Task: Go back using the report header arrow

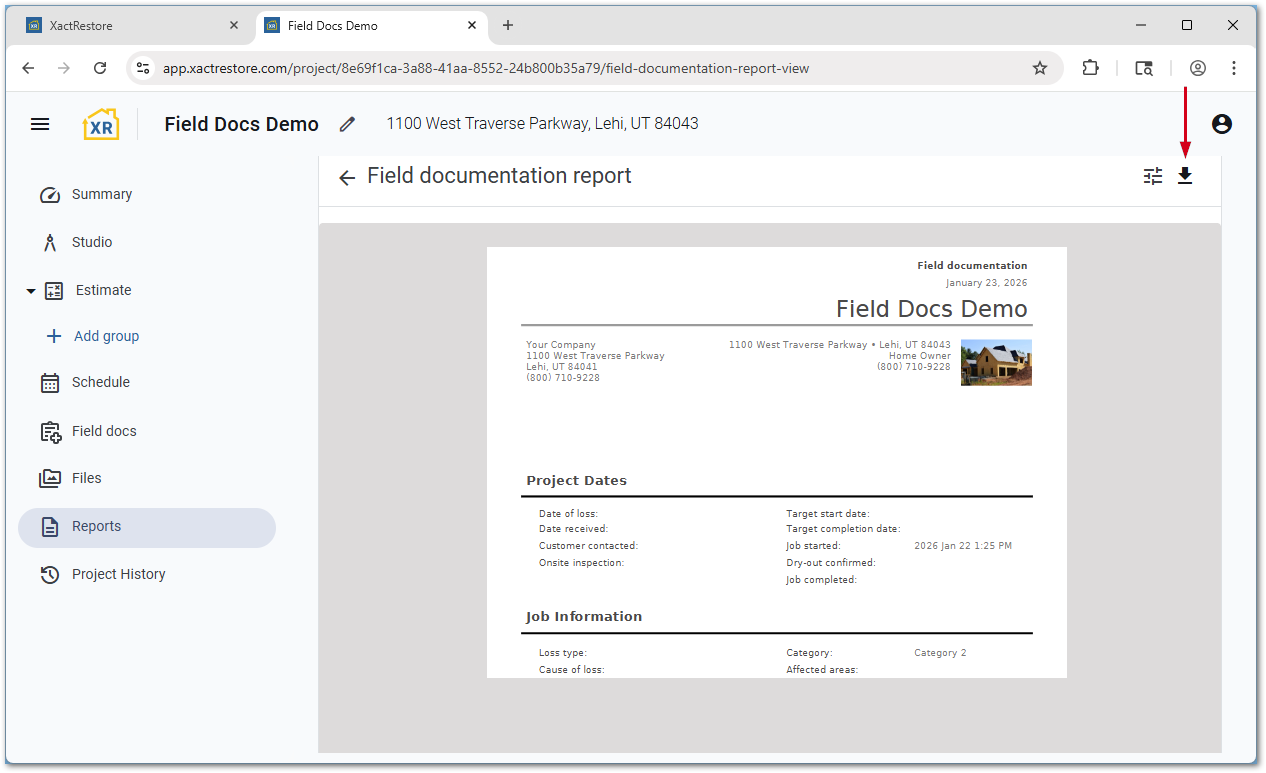Action: [346, 176]
